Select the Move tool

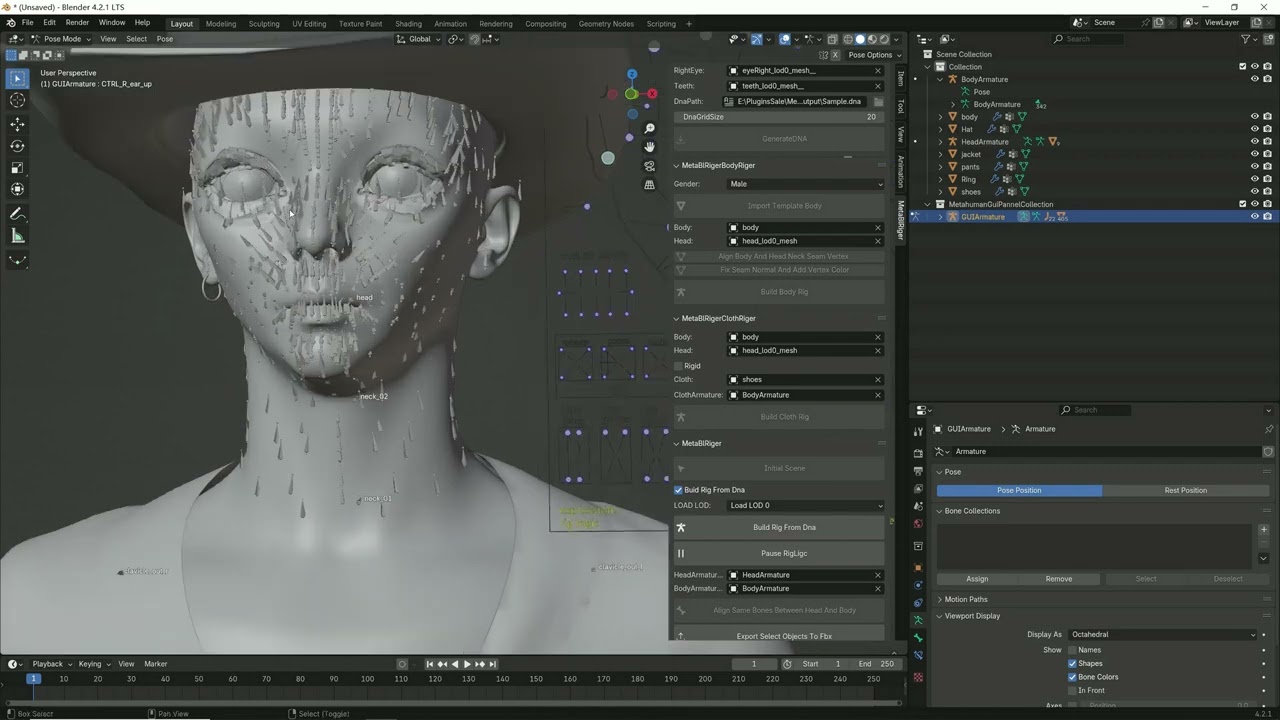tap(17, 124)
